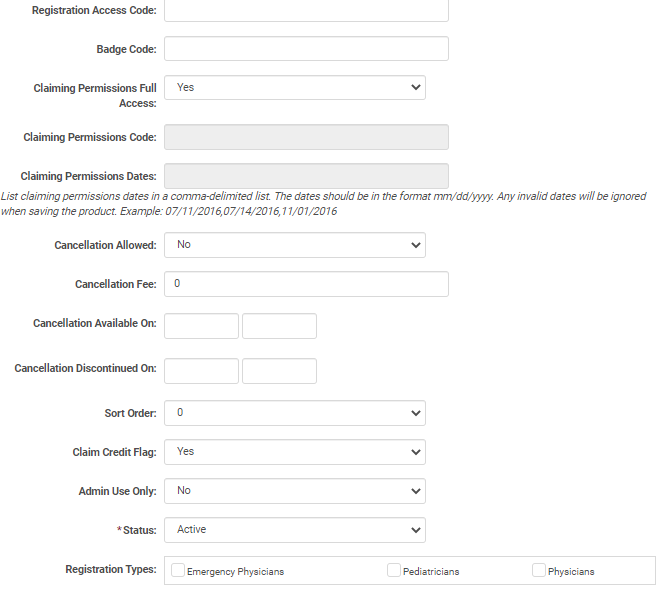
Task: Enable the Physicians registration type
Action: (539, 571)
